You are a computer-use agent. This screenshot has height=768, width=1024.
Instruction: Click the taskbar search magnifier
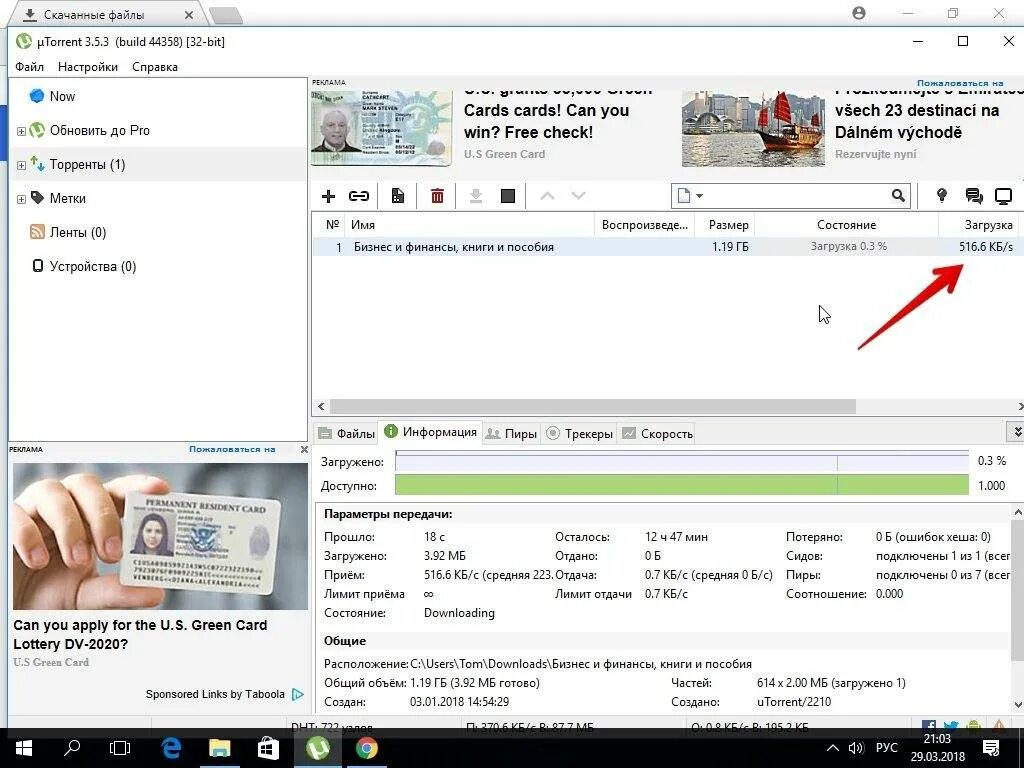click(x=72, y=748)
